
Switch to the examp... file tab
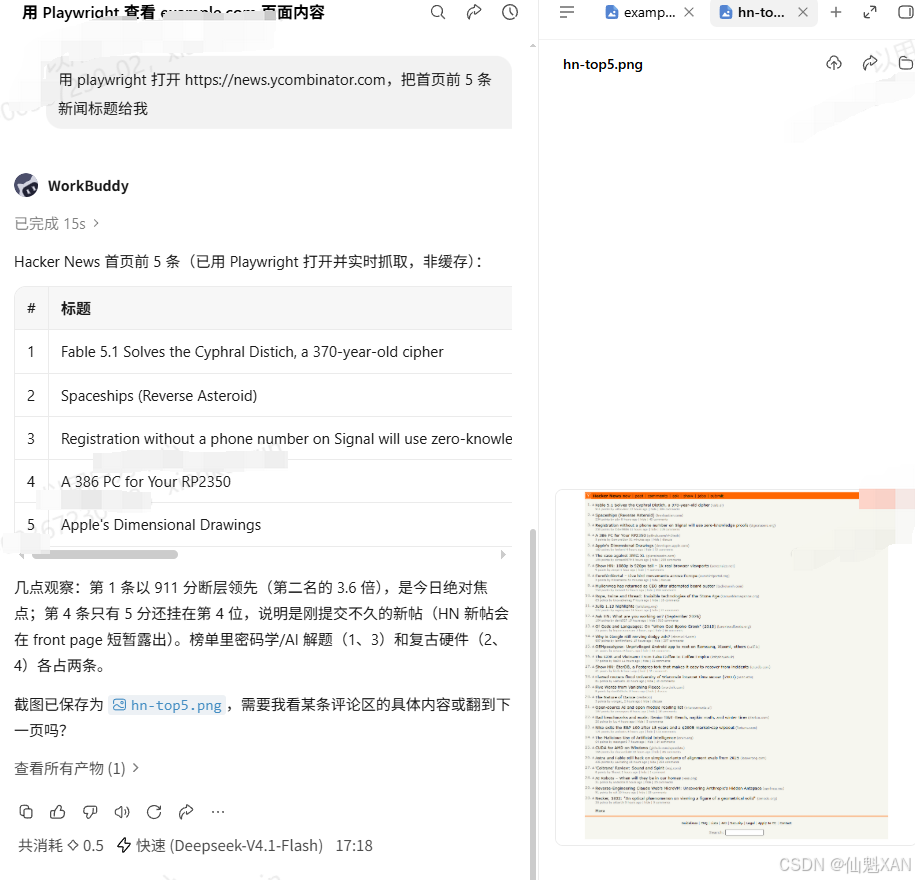[640, 12]
